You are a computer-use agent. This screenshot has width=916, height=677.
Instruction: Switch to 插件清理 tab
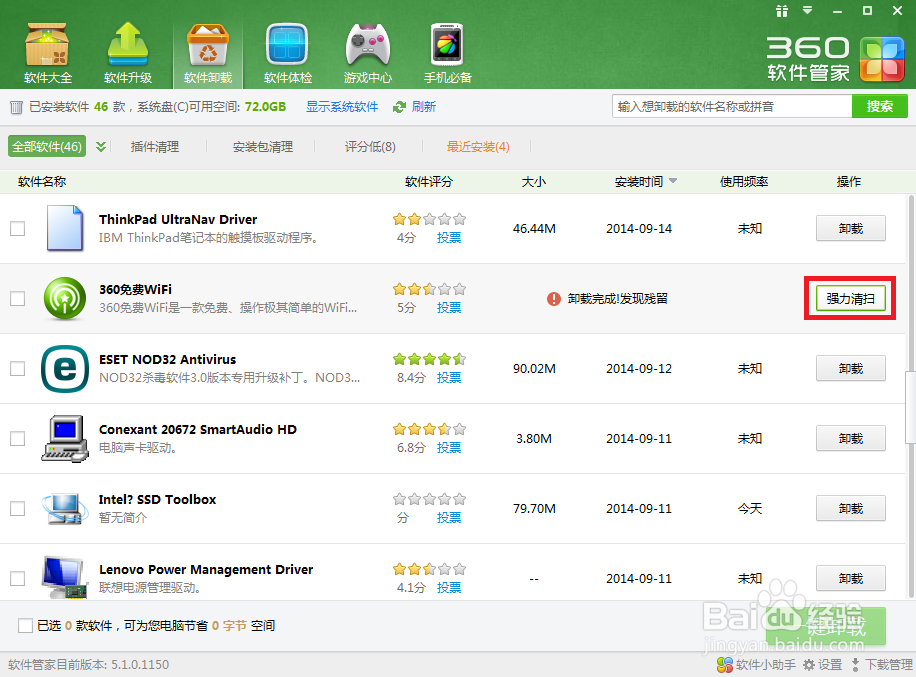155,147
